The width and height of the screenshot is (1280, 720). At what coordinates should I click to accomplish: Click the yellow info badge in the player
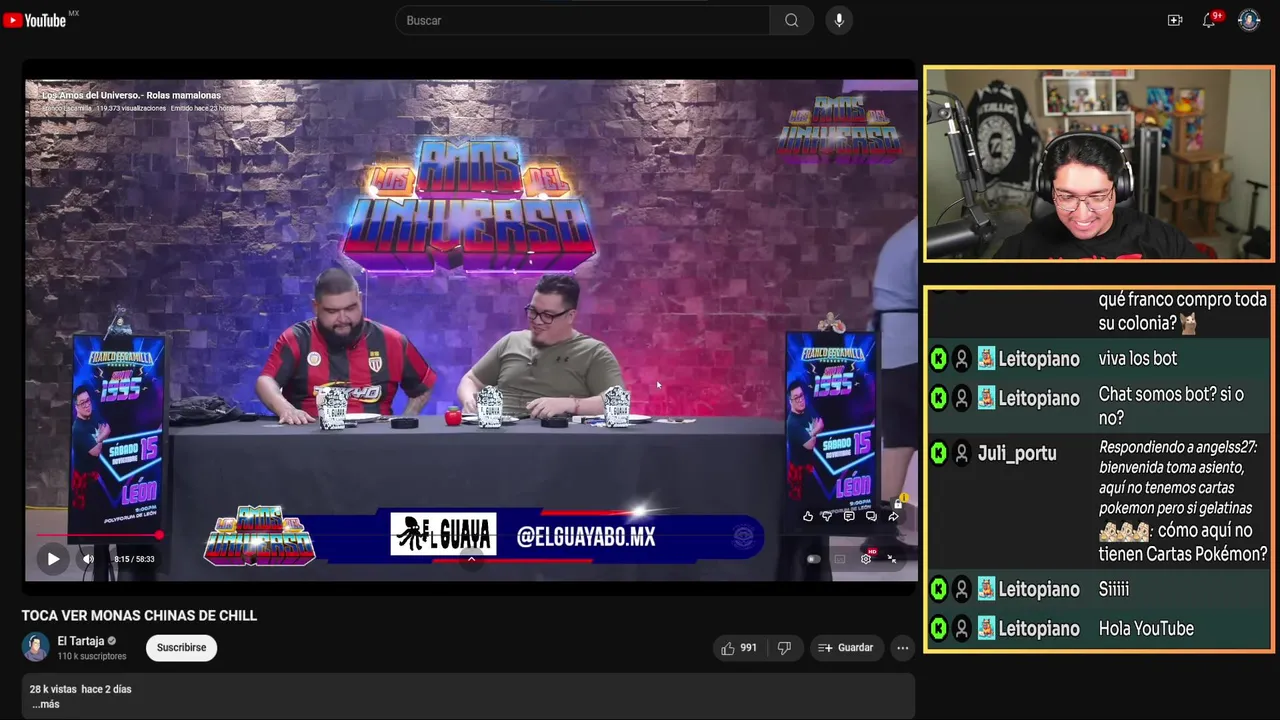tap(903, 497)
